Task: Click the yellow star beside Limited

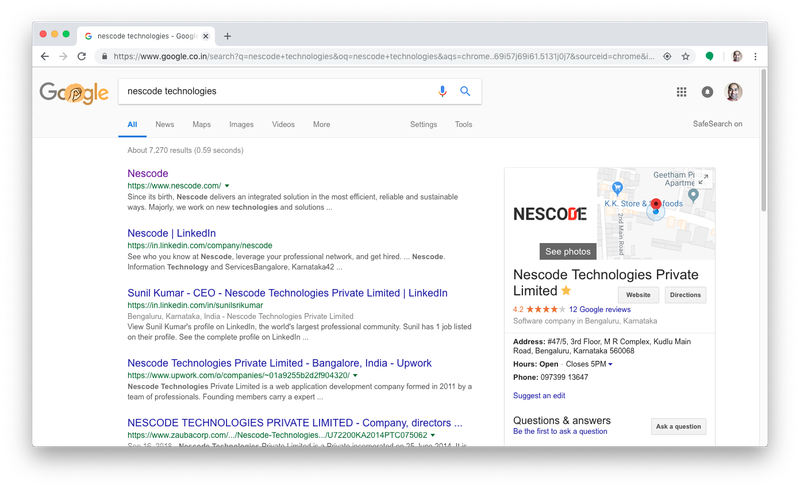Action: 566,290
